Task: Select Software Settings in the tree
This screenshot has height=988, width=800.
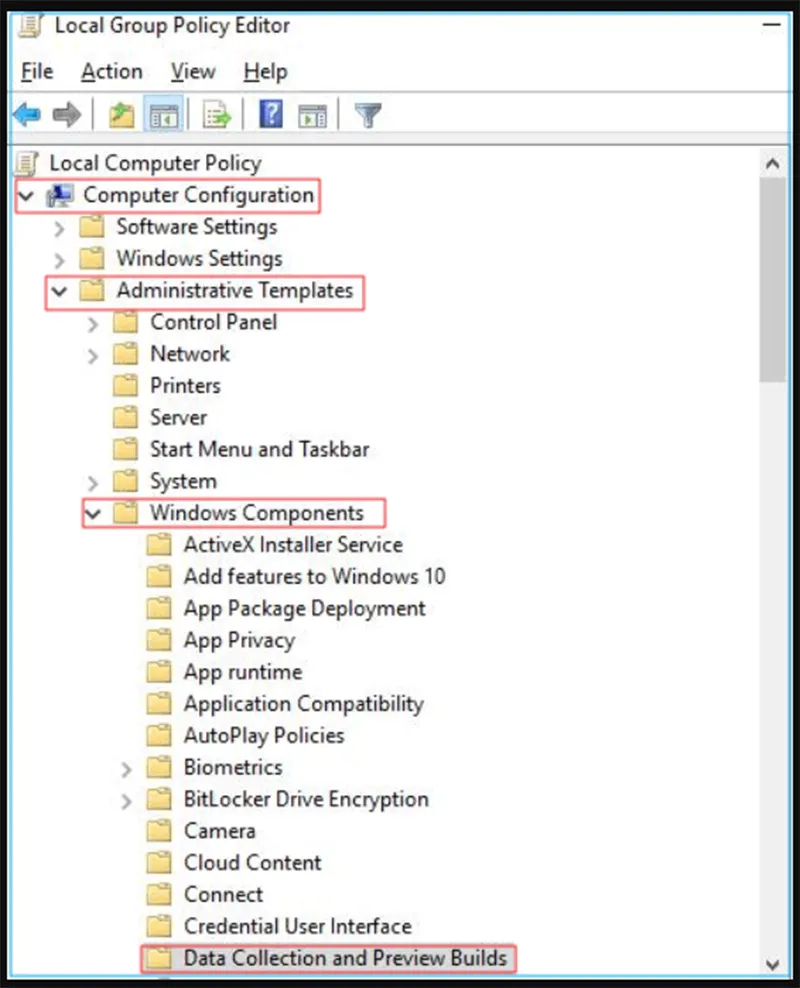Action: tap(197, 227)
